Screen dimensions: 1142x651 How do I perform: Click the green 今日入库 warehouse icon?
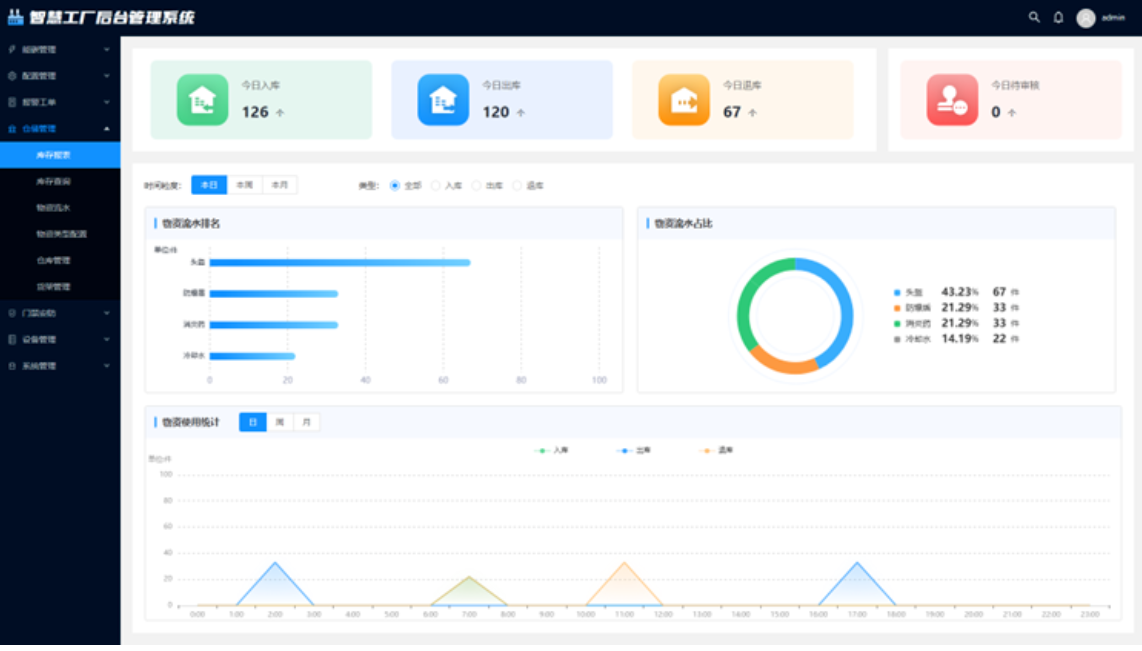(x=202, y=100)
